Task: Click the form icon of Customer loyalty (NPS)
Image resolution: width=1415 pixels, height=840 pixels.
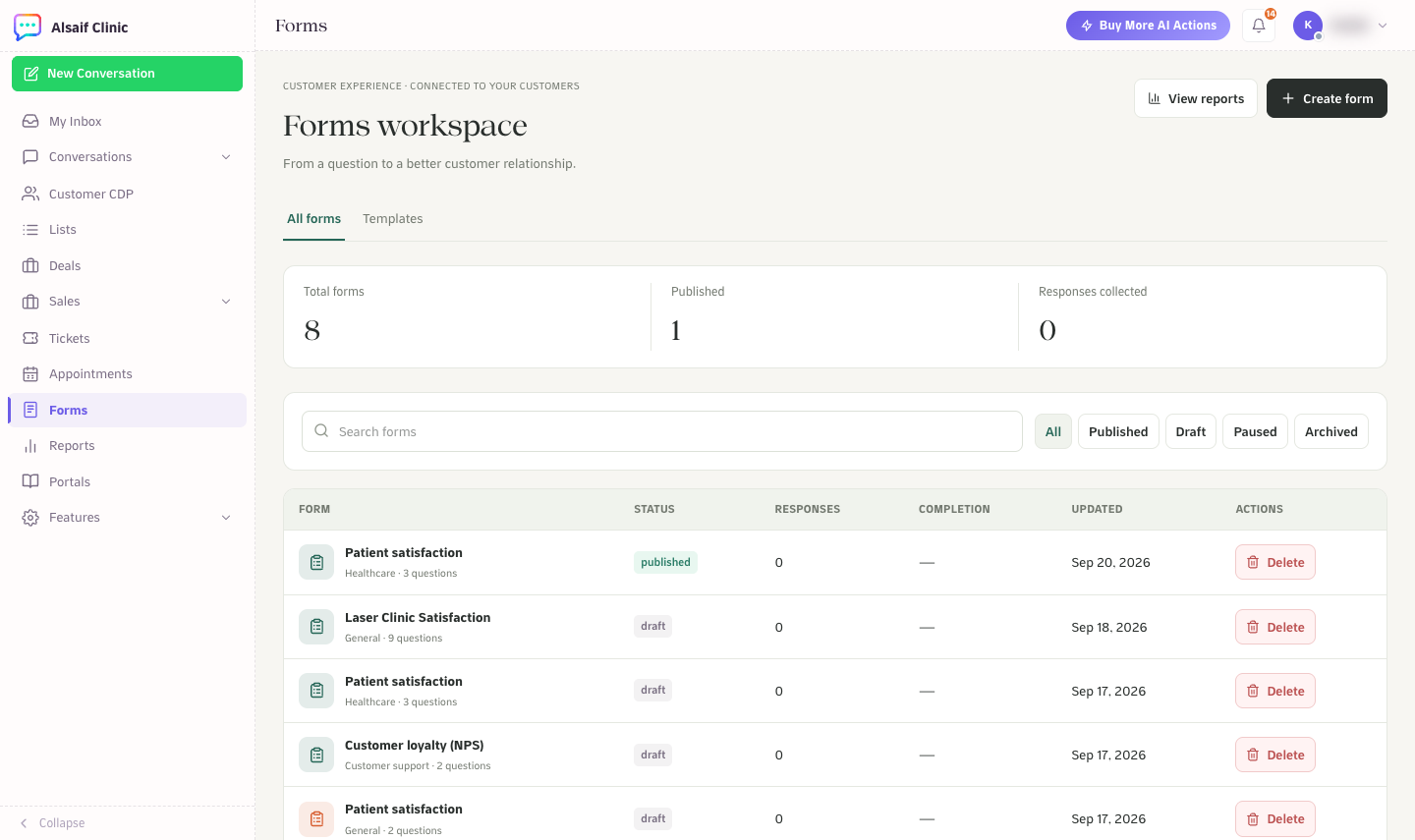Action: [316, 755]
